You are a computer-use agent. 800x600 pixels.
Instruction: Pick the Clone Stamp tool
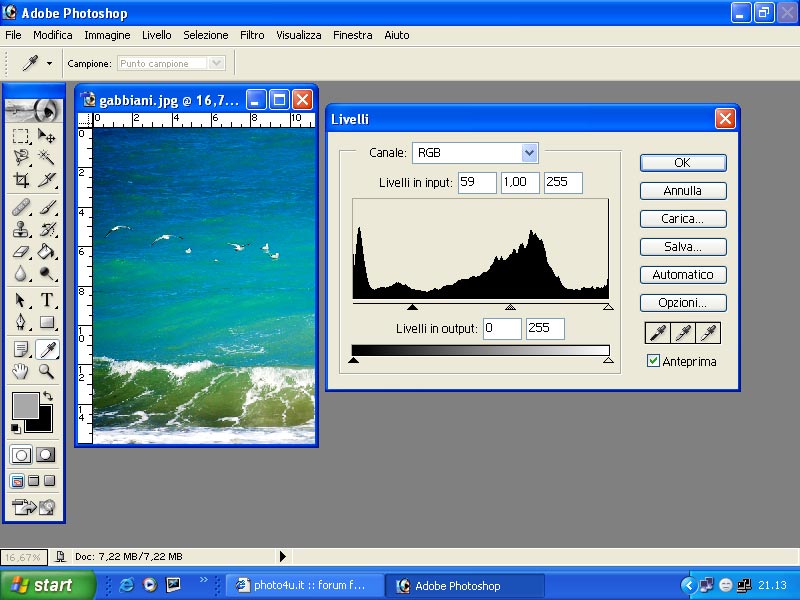coord(21,229)
